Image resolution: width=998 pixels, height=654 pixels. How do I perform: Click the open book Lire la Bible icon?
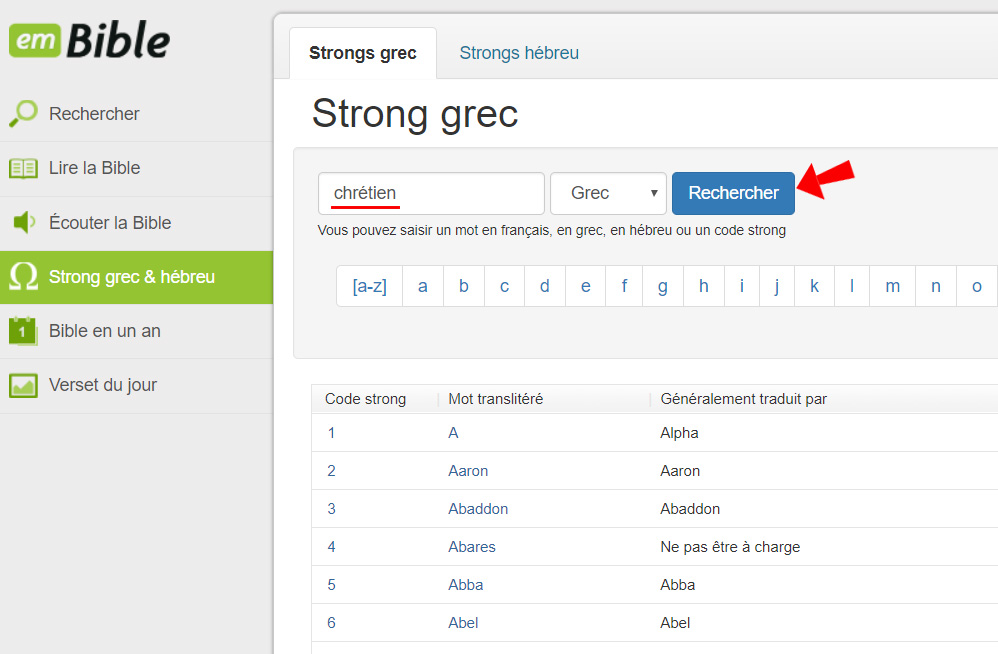pyautogui.click(x=23, y=168)
